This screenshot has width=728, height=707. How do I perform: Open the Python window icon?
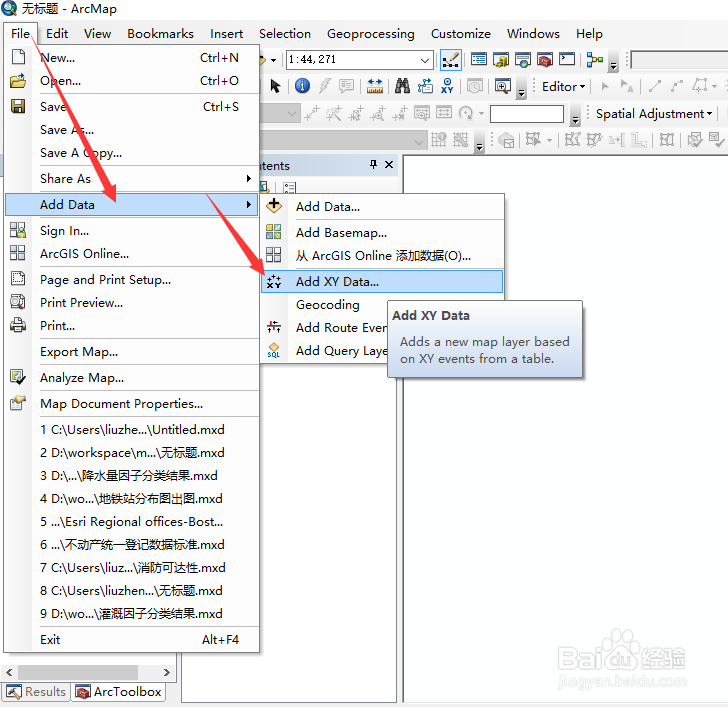coord(567,59)
